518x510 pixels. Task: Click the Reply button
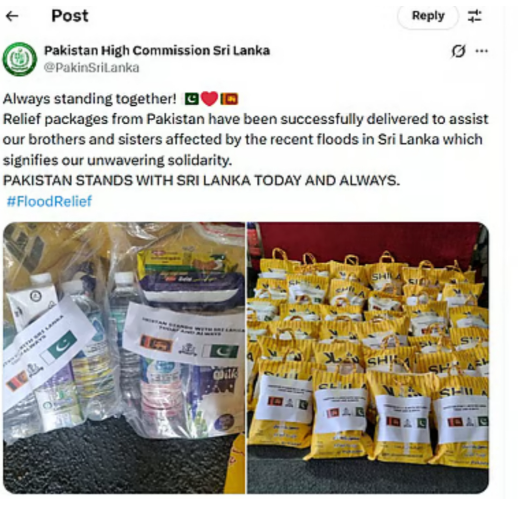point(428,16)
